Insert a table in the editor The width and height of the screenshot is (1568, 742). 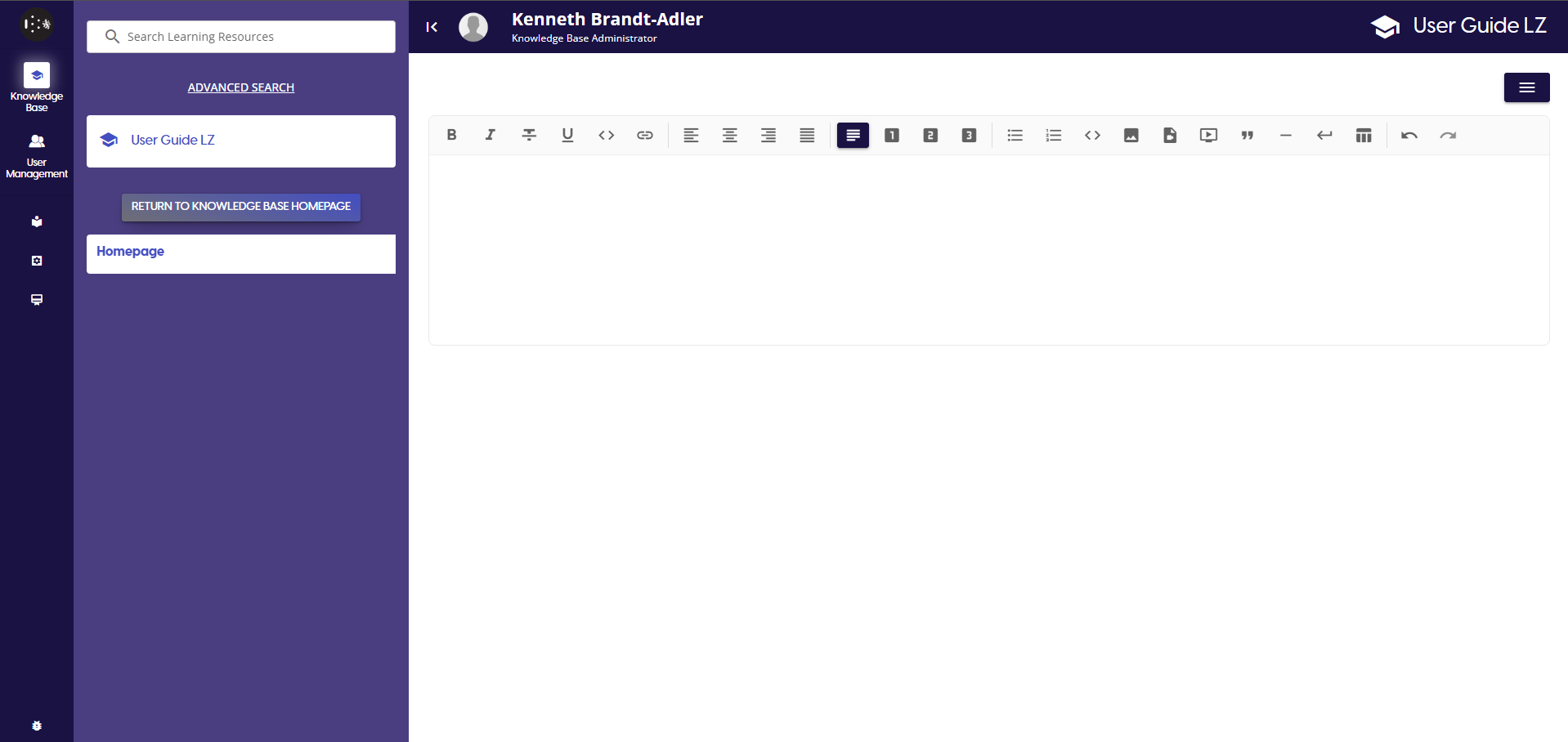(1363, 136)
